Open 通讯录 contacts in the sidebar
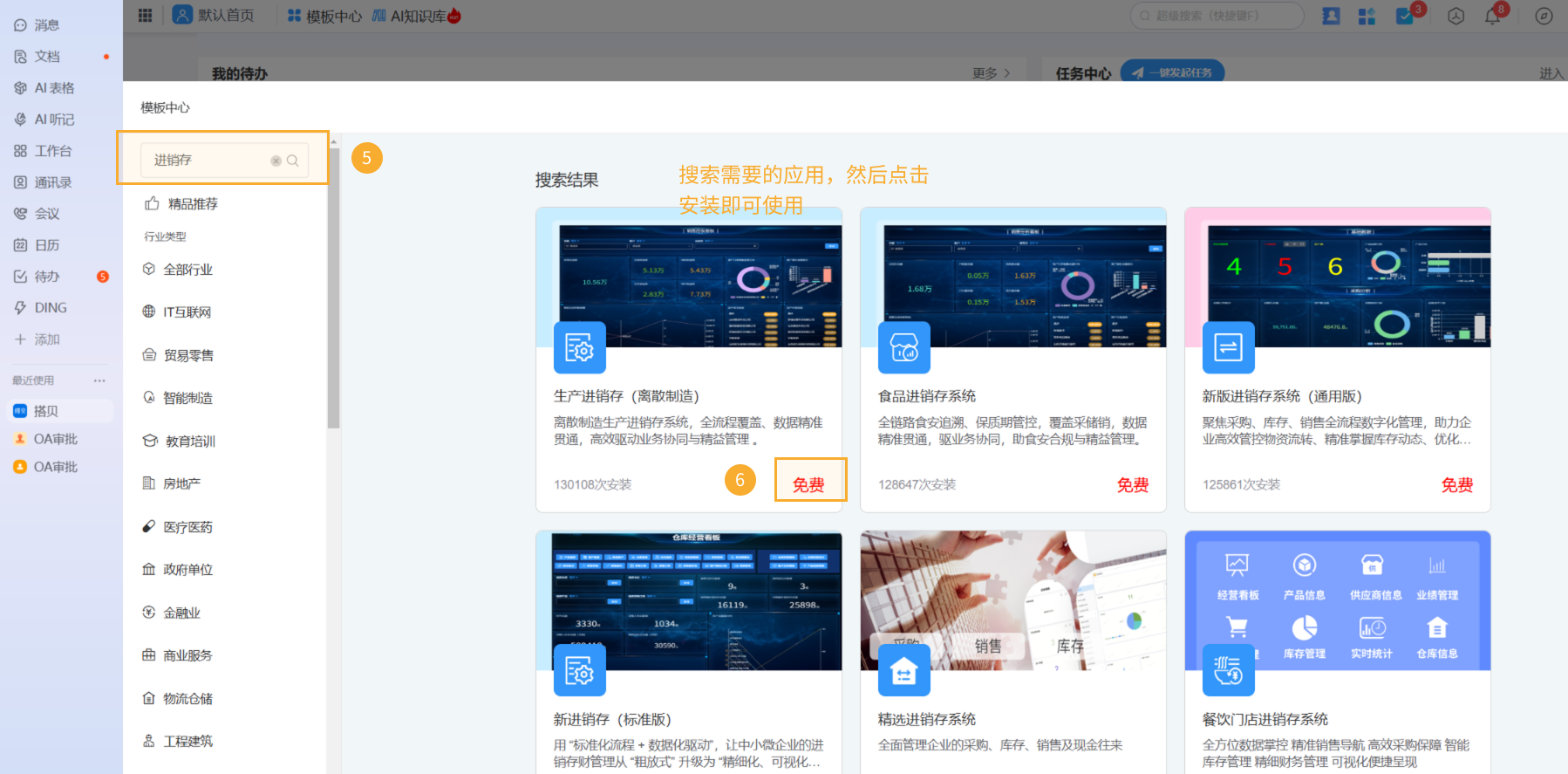The width and height of the screenshot is (1568, 774). 43,182
